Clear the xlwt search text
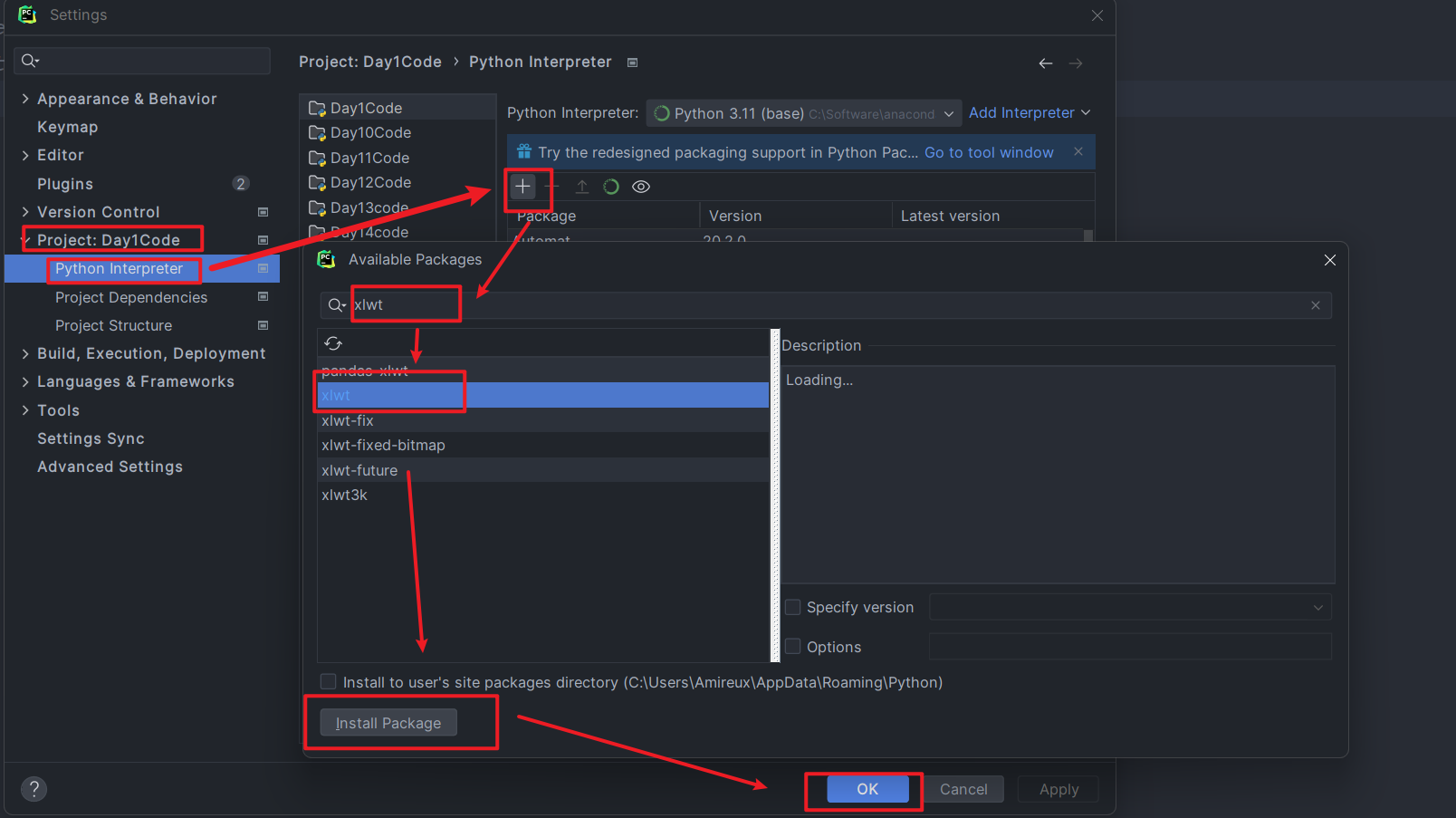The width and height of the screenshot is (1456, 818). pyautogui.click(x=1316, y=305)
